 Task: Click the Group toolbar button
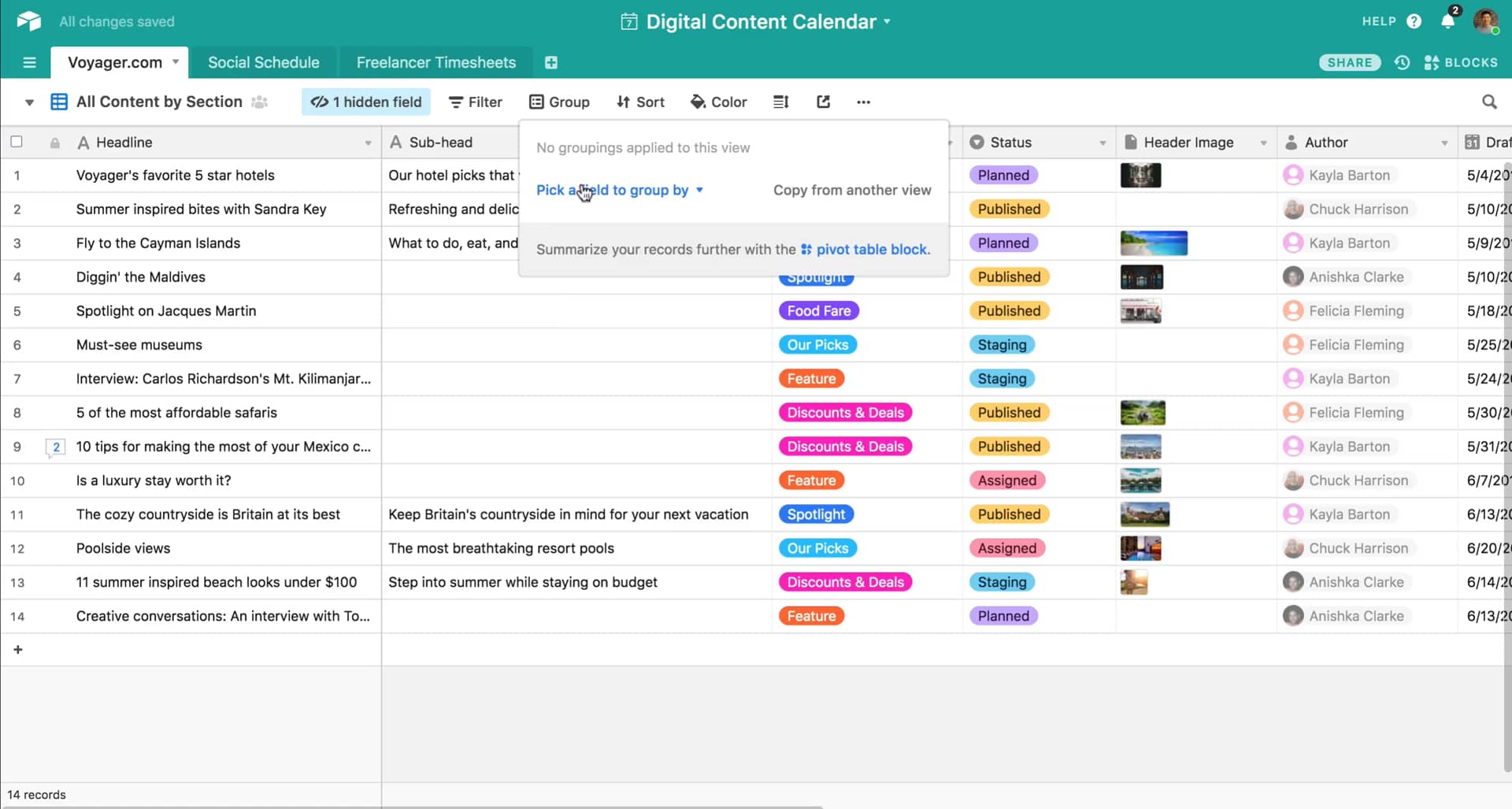pyautogui.click(x=560, y=102)
